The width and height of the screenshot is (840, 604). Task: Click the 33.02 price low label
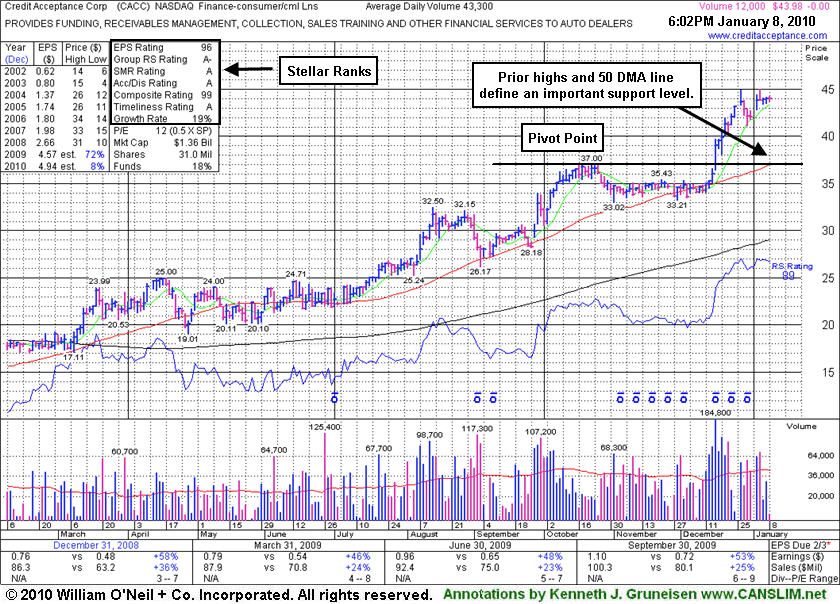614,207
